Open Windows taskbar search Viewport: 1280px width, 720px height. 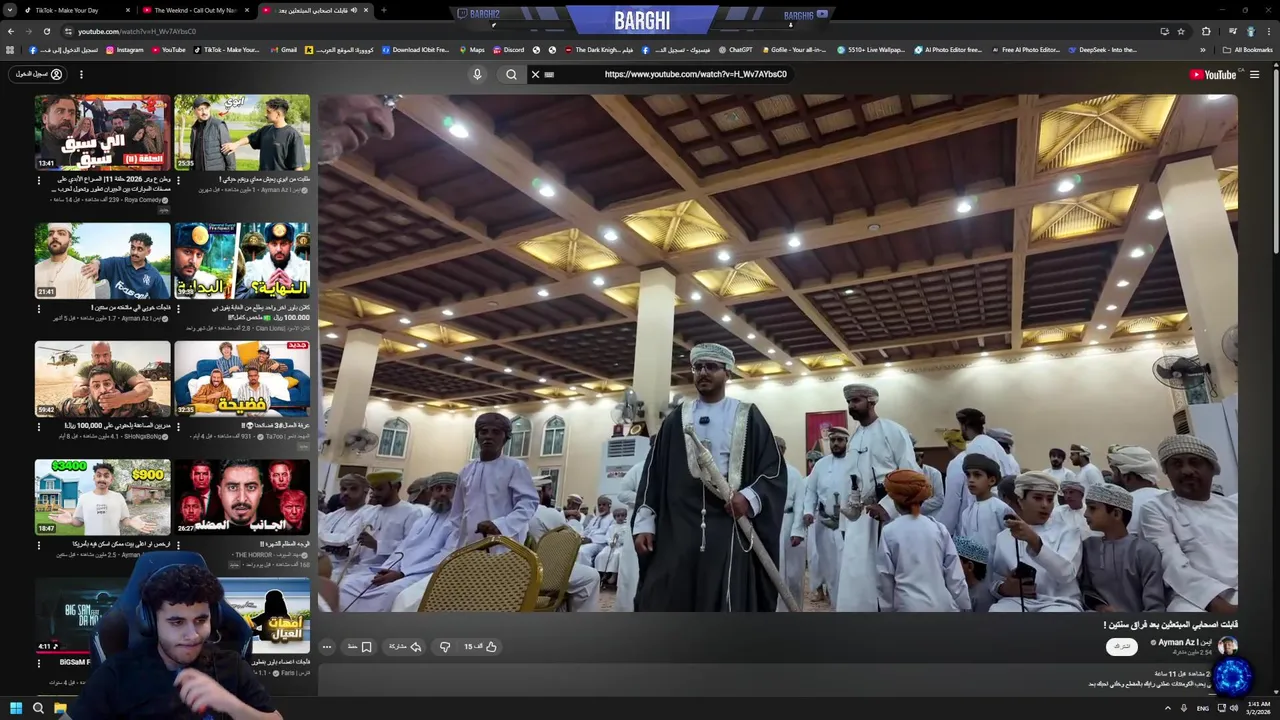pos(38,708)
